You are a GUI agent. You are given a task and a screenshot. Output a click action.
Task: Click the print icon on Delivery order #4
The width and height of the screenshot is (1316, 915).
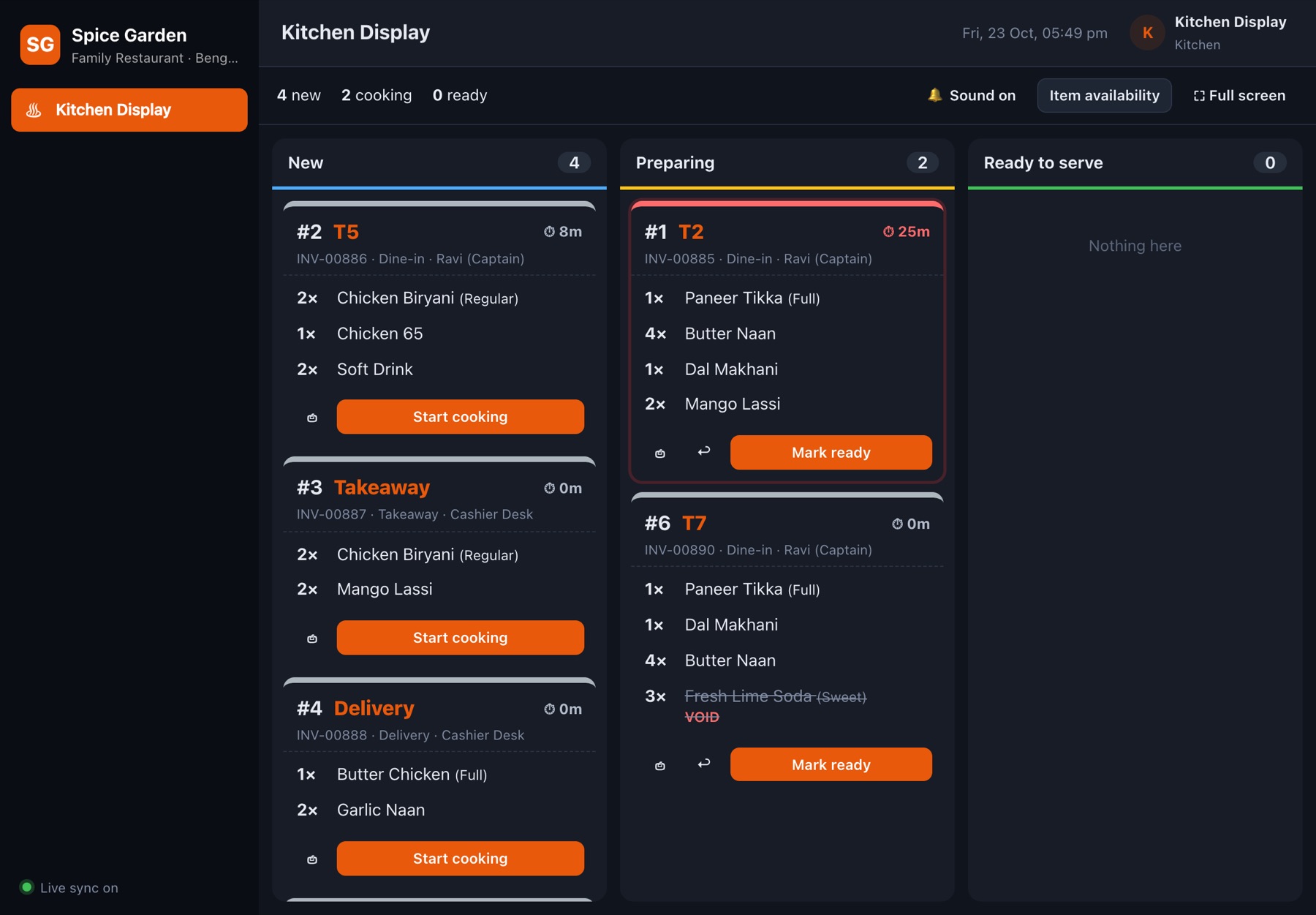tap(312, 859)
